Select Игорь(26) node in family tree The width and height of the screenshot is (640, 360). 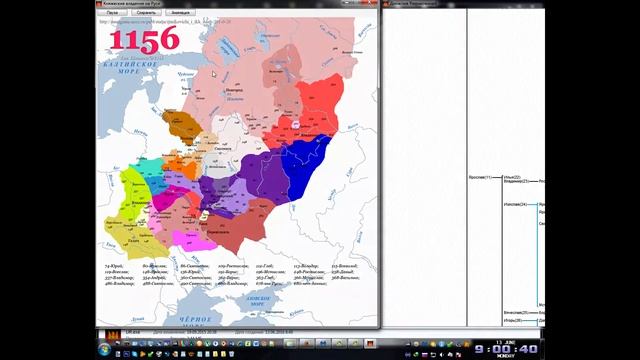513,320
